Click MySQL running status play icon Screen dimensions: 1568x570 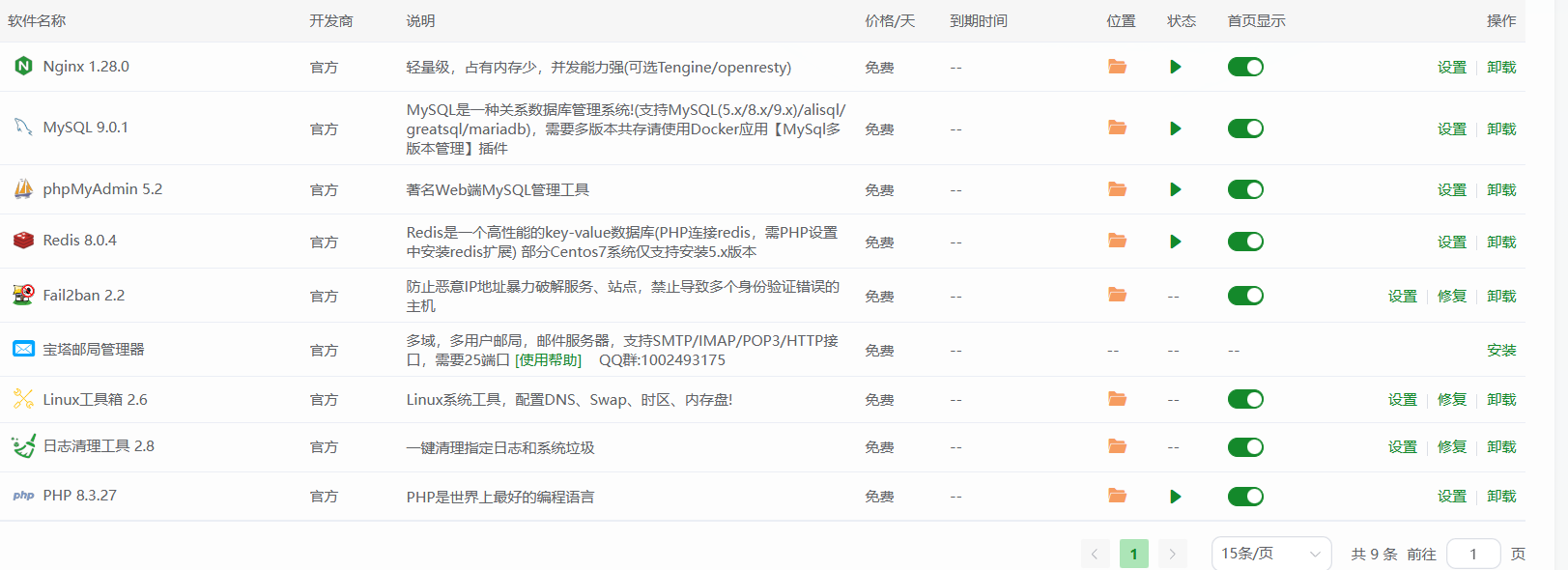click(1176, 128)
